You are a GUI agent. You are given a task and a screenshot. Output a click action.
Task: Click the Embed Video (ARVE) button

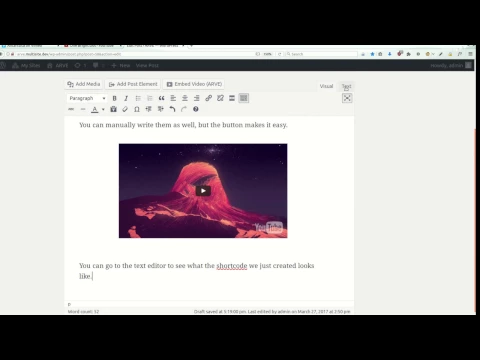(194, 84)
